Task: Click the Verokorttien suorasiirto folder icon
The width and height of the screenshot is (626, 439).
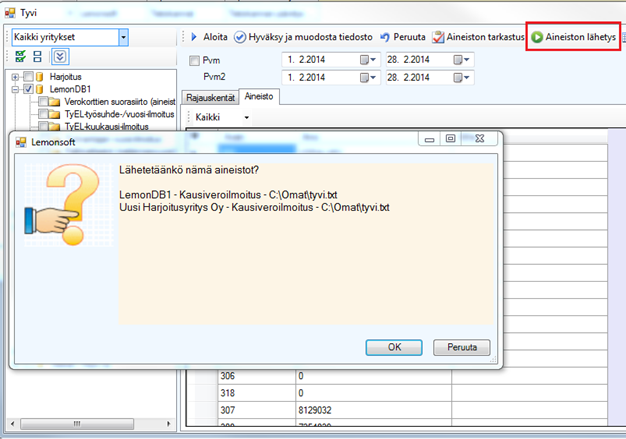Action: [x=55, y=102]
